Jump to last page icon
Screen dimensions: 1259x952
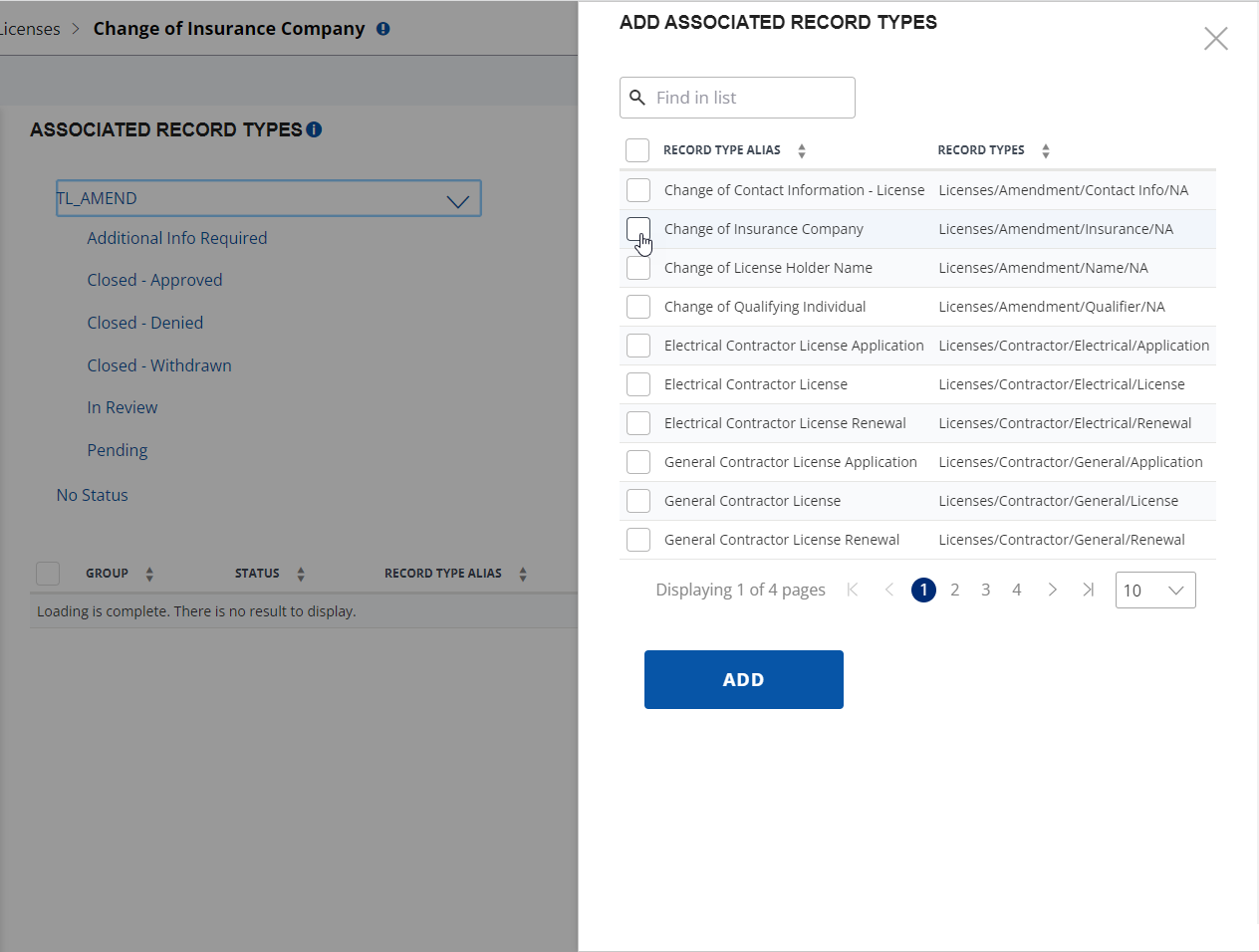[x=1088, y=590]
